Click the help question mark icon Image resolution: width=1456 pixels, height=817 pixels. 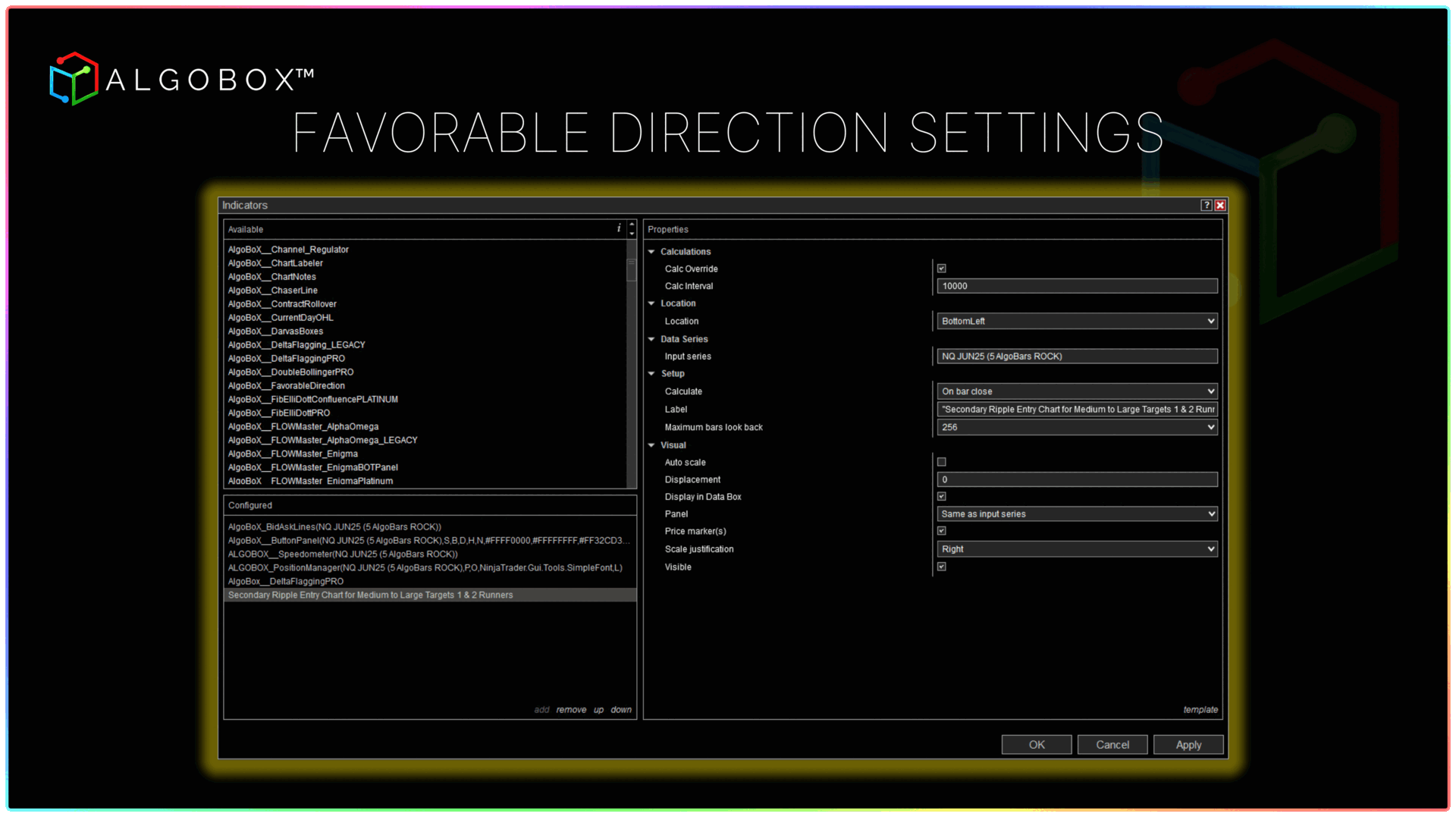point(1206,206)
